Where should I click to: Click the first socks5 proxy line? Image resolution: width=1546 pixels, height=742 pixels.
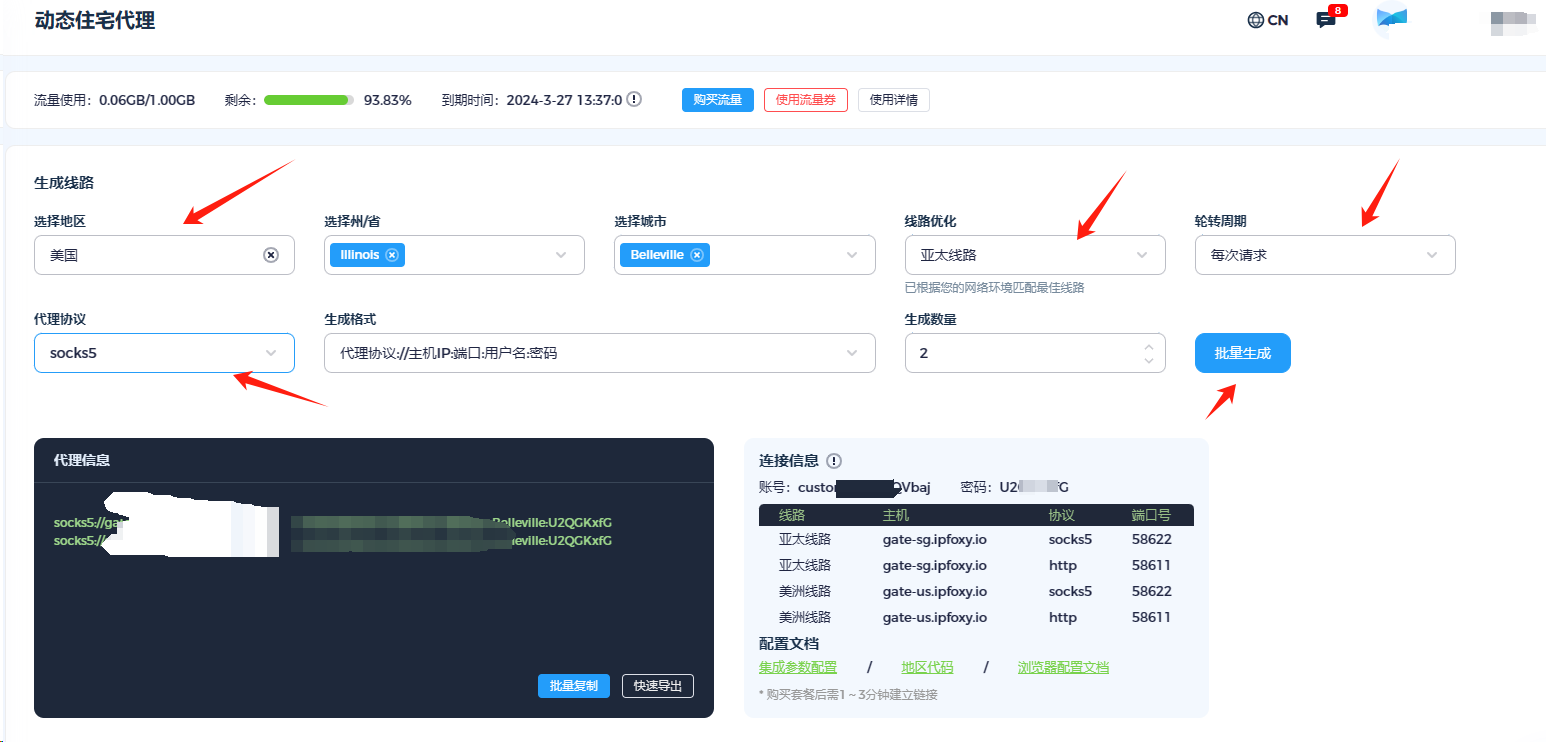tap(333, 522)
